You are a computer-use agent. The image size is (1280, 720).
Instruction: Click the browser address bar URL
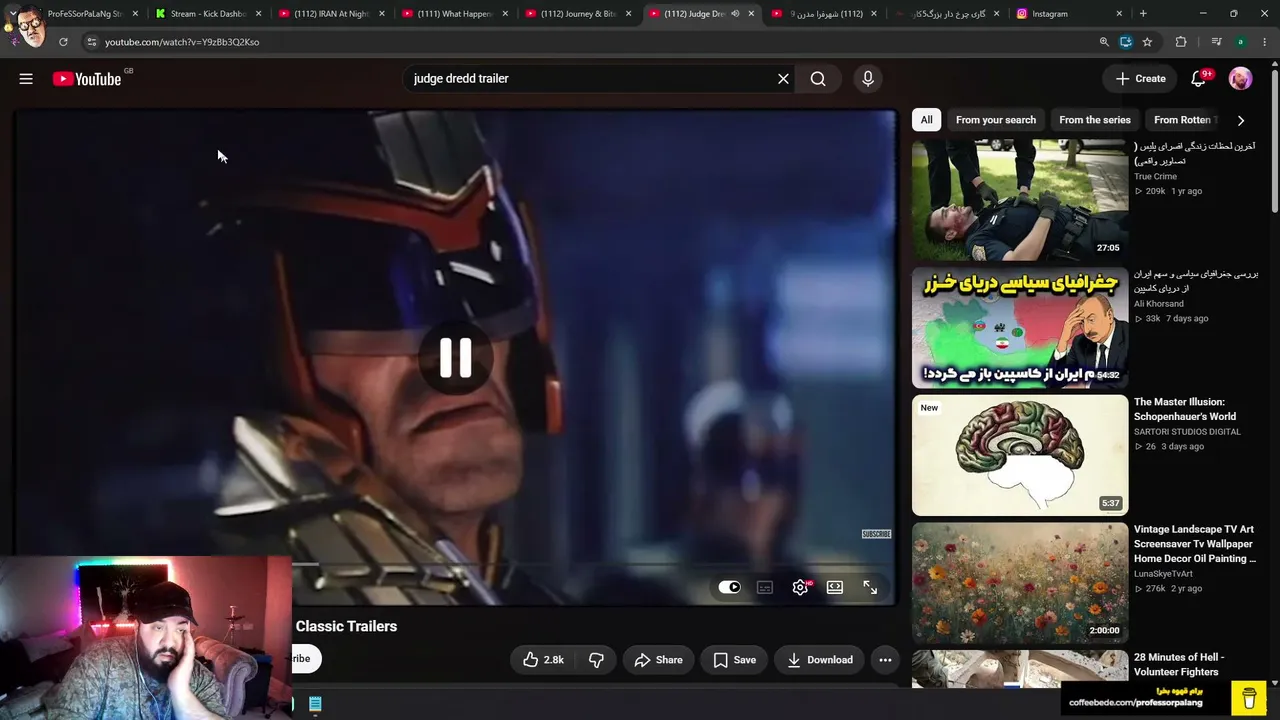coord(182,42)
